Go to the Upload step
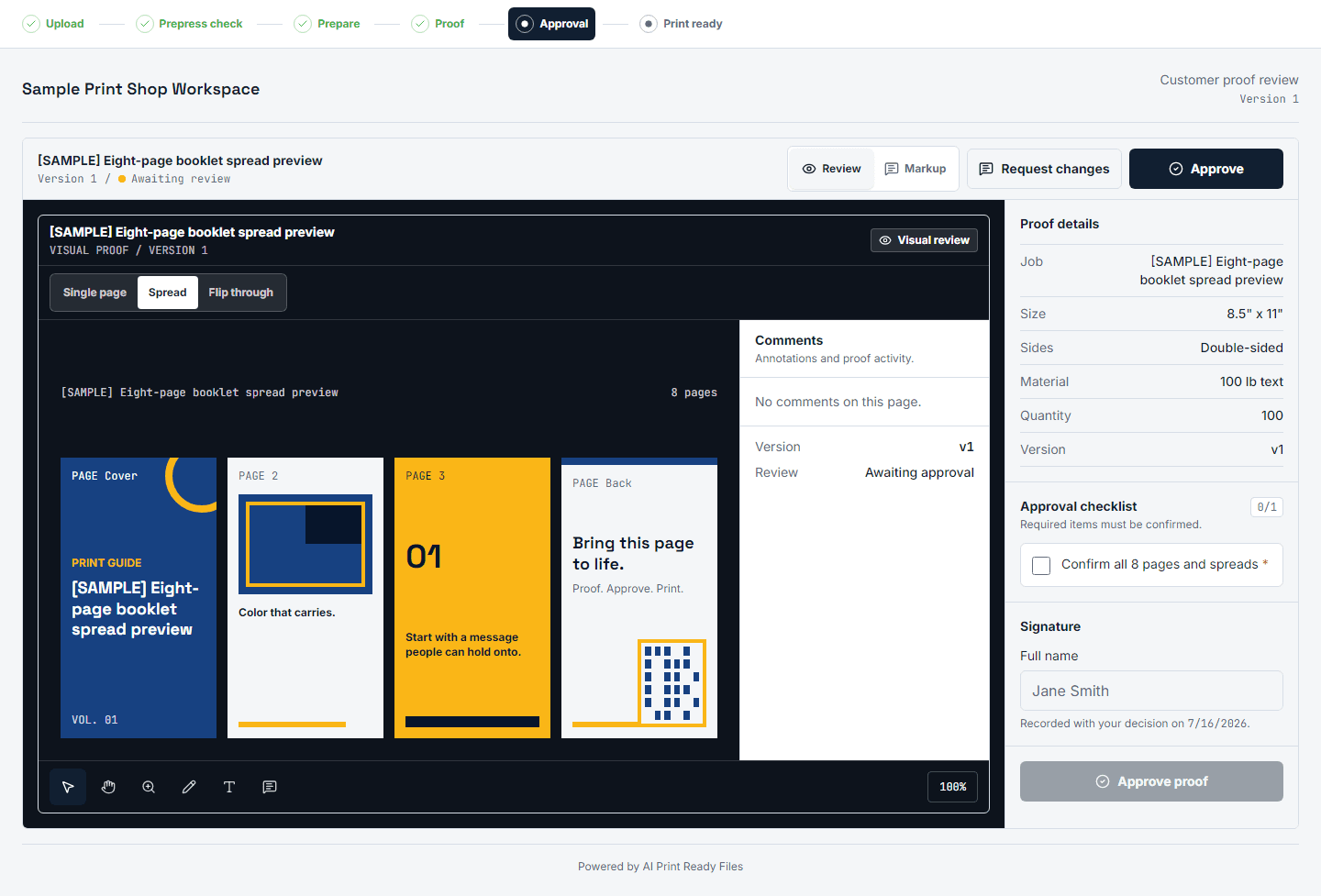 [53, 24]
